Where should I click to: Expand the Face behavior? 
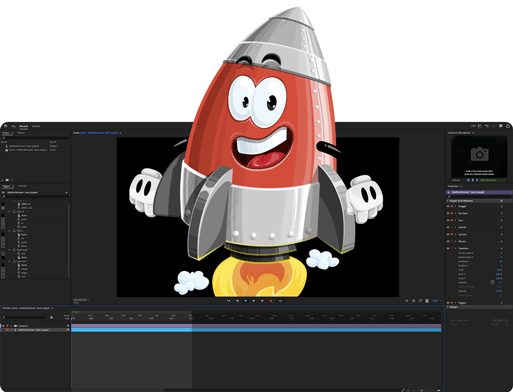tap(455, 220)
